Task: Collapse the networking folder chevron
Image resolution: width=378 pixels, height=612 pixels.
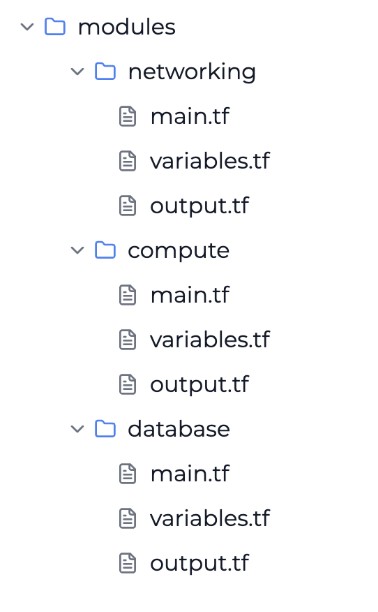Action: [77, 72]
